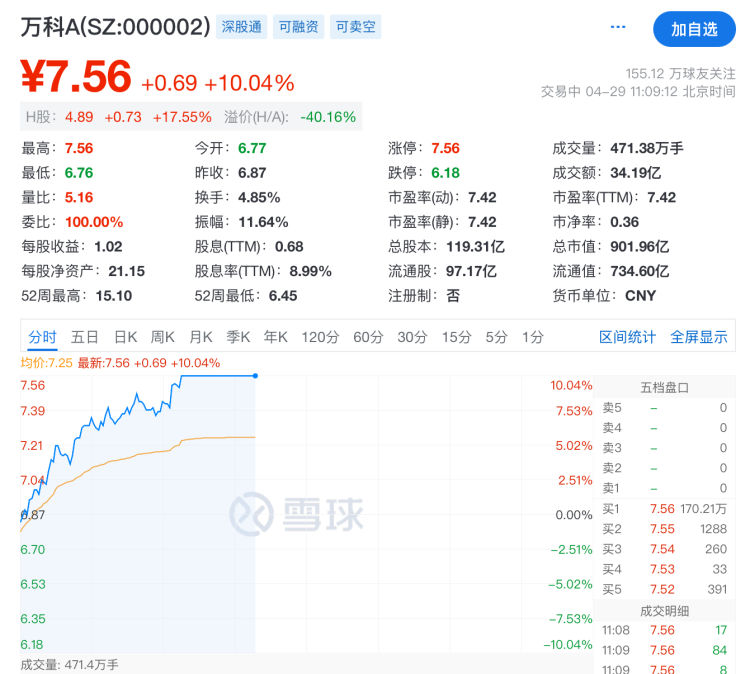Screen dimensions: 750x674
Task: Click the 股息率(TTM) value 8.99%
Action: coord(310,271)
